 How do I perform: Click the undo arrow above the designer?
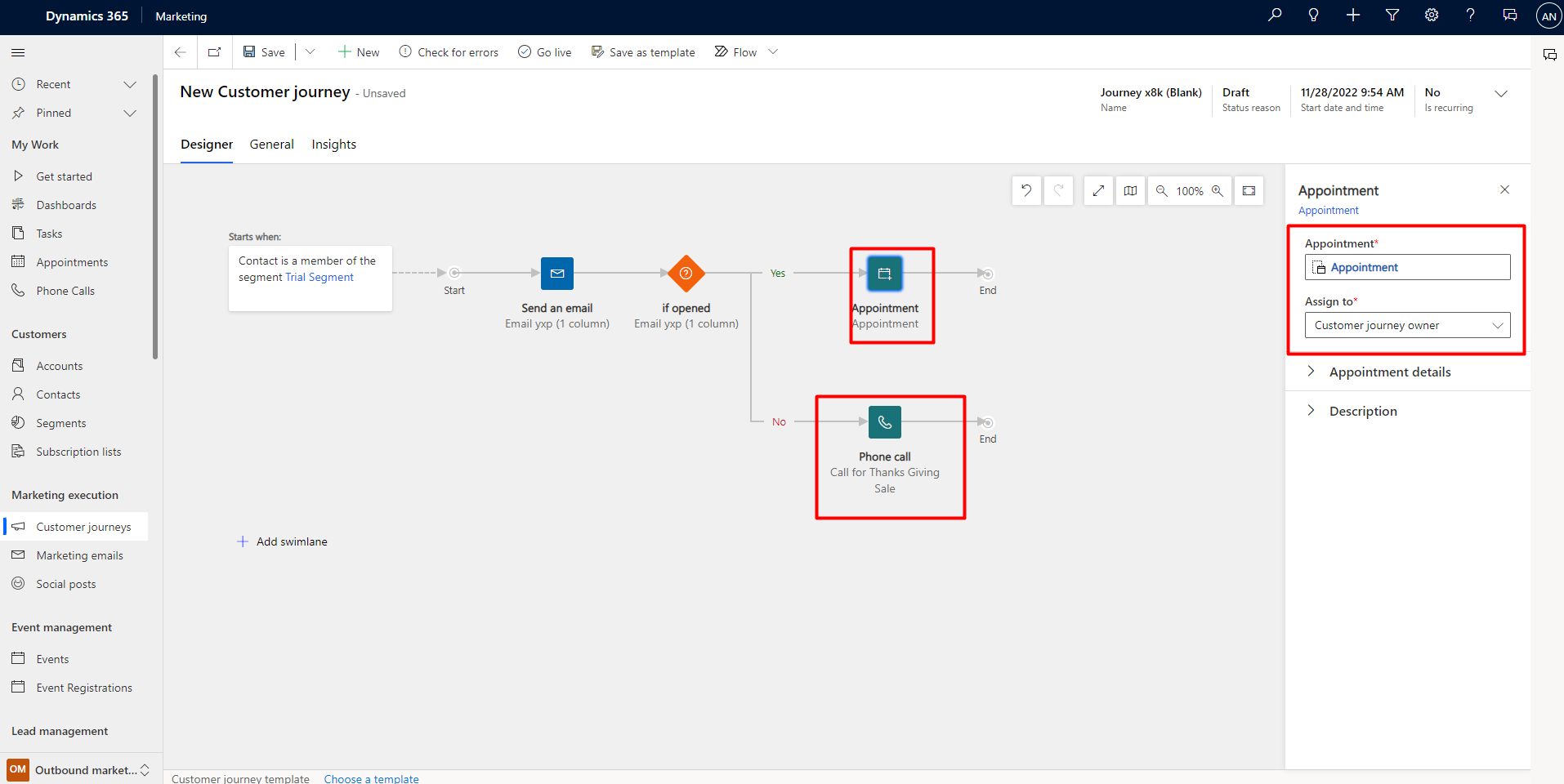[1026, 190]
